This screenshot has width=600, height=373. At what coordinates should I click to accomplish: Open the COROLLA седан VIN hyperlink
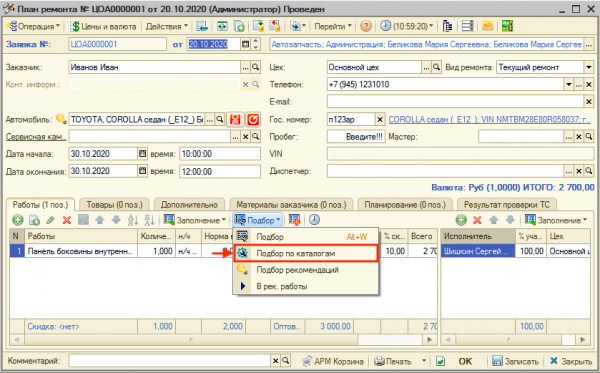[489, 119]
